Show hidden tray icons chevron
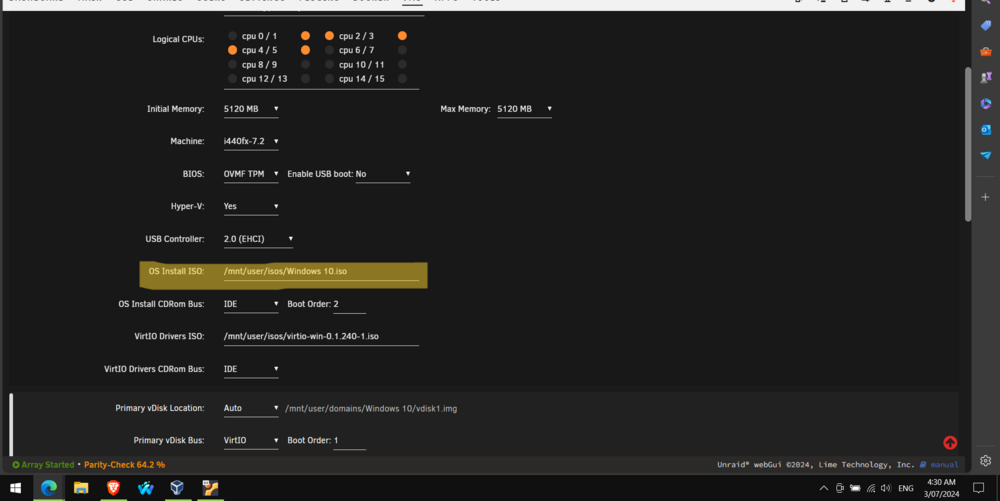 coord(823,488)
